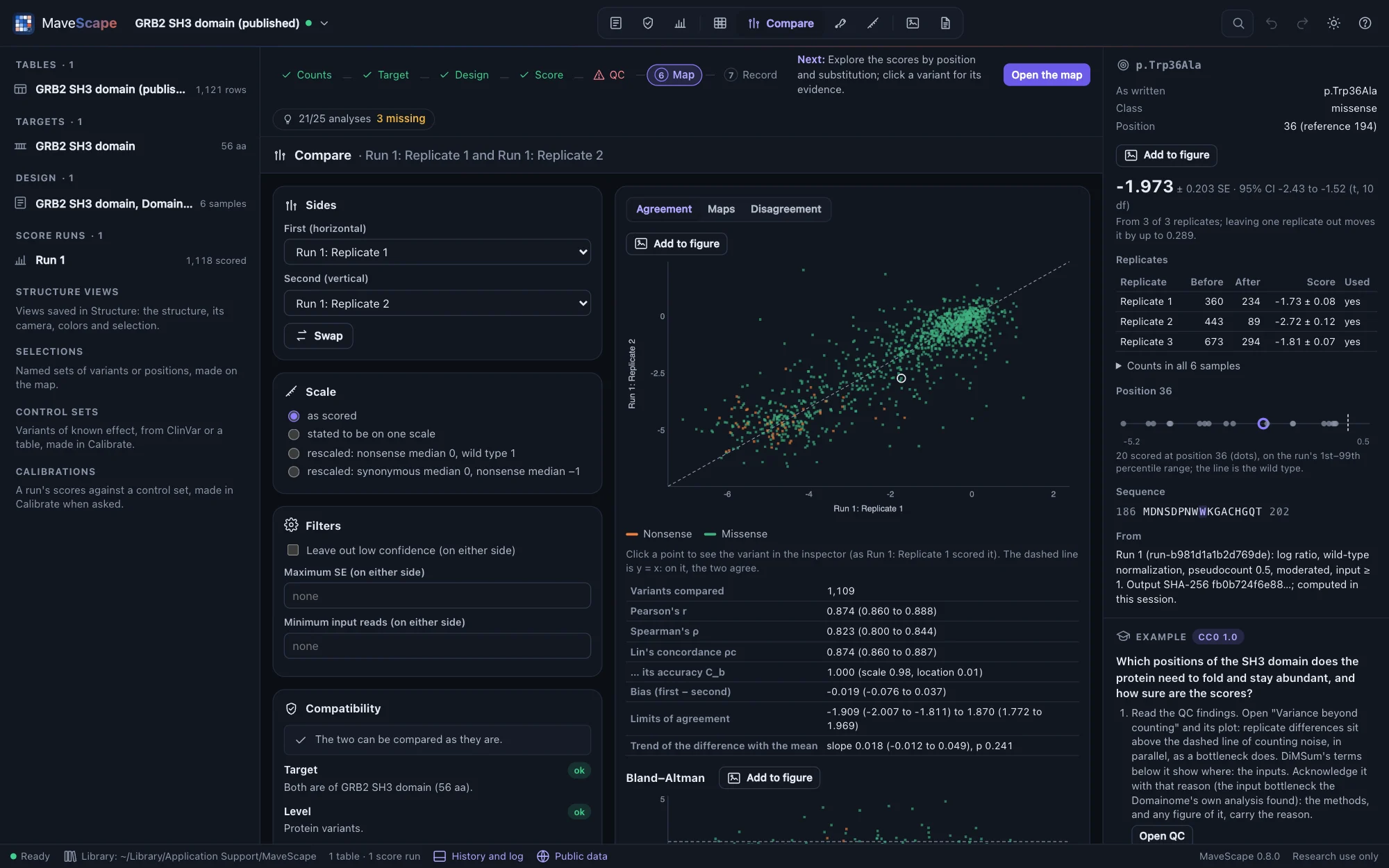The image size is (1389, 868).
Task: Check 'Leave out low confidence' checkbox
Action: [293, 550]
